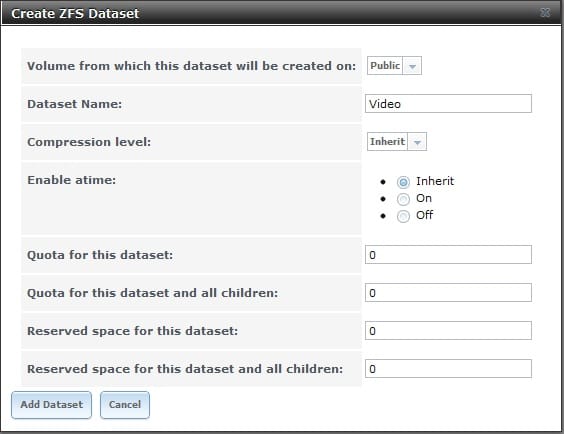Image resolution: width=564 pixels, height=434 pixels.
Task: Click the Dataset Name label
Action: 74,104
